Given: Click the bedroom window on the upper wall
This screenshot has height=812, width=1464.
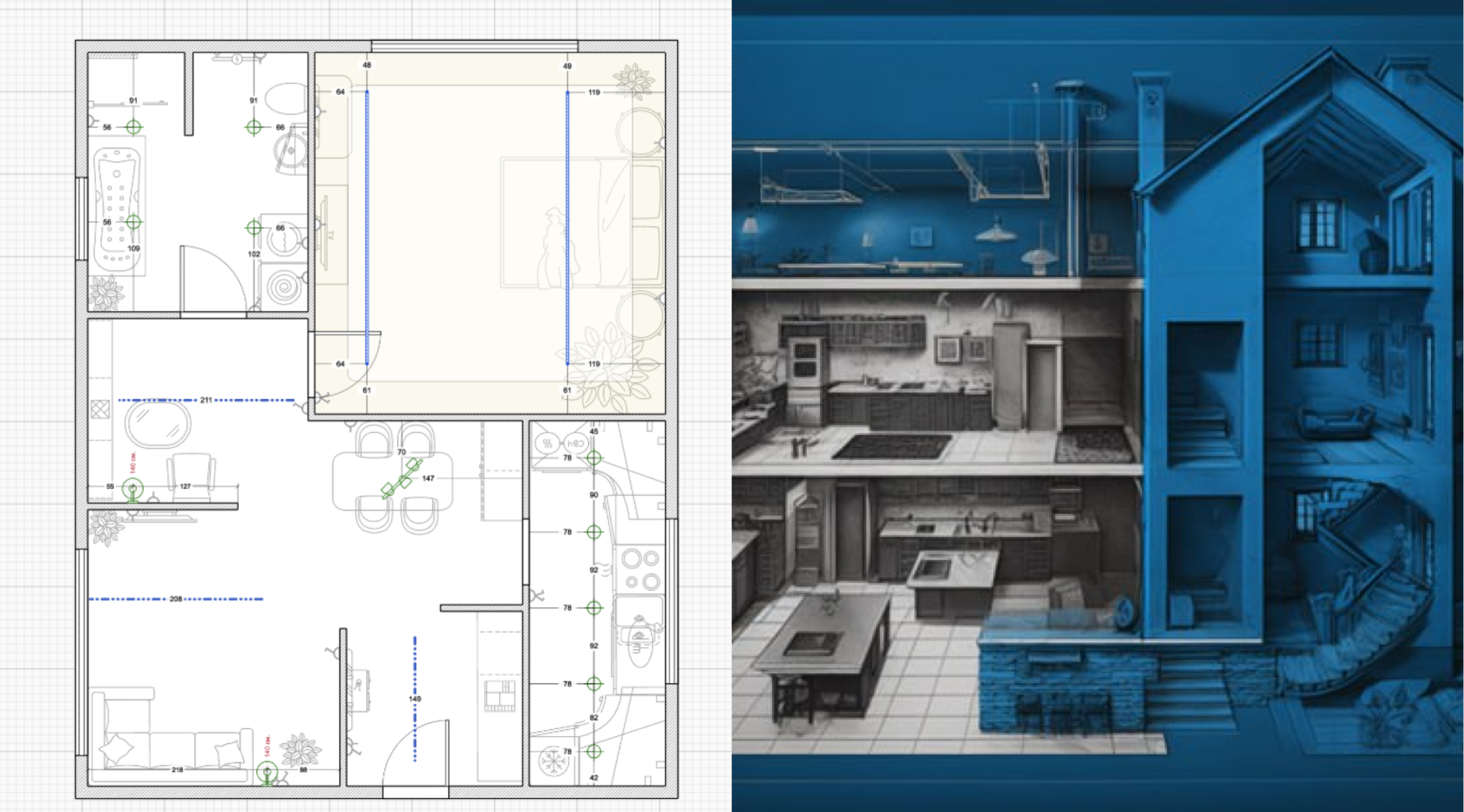Looking at the screenshot, I should pyautogui.click(x=475, y=45).
